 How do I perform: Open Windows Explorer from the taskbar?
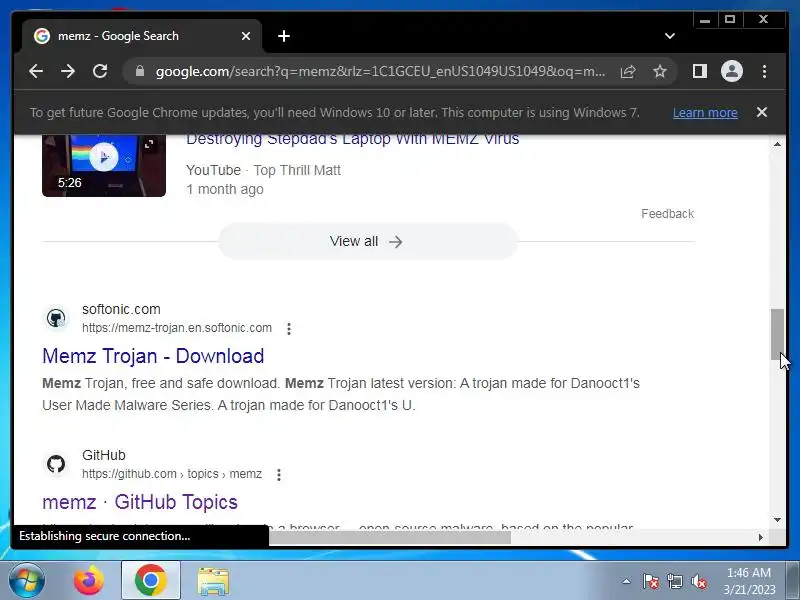[213, 581]
